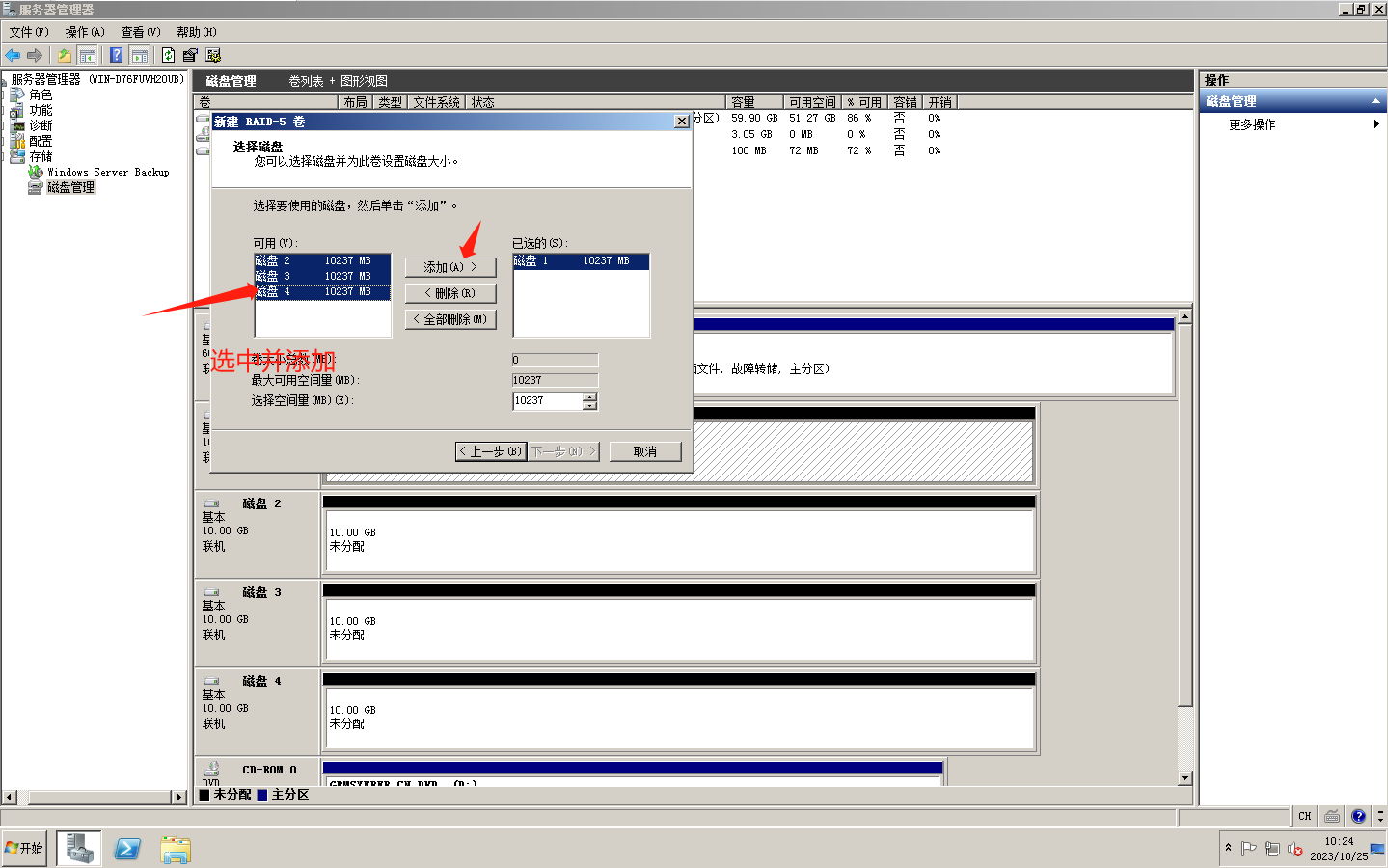Select the server manager root node
The width and height of the screenshot is (1388, 868).
point(96,79)
